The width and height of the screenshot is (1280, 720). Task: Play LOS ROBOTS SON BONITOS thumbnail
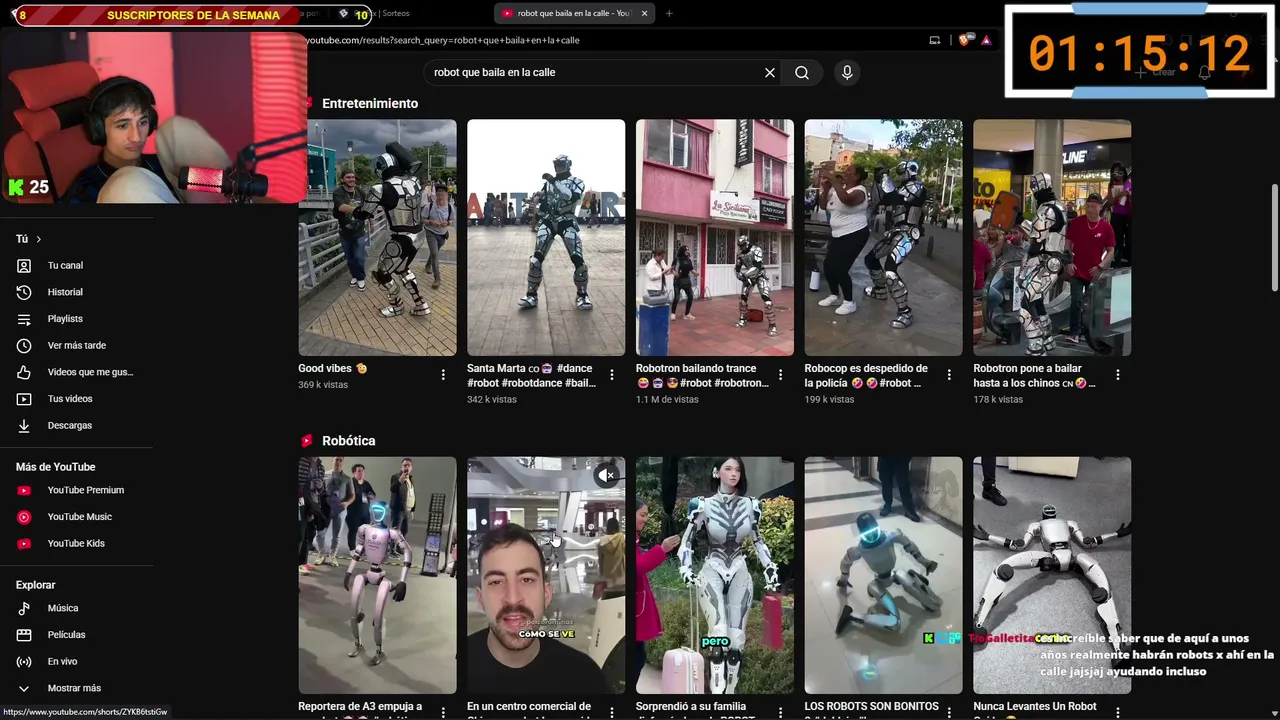[884, 575]
